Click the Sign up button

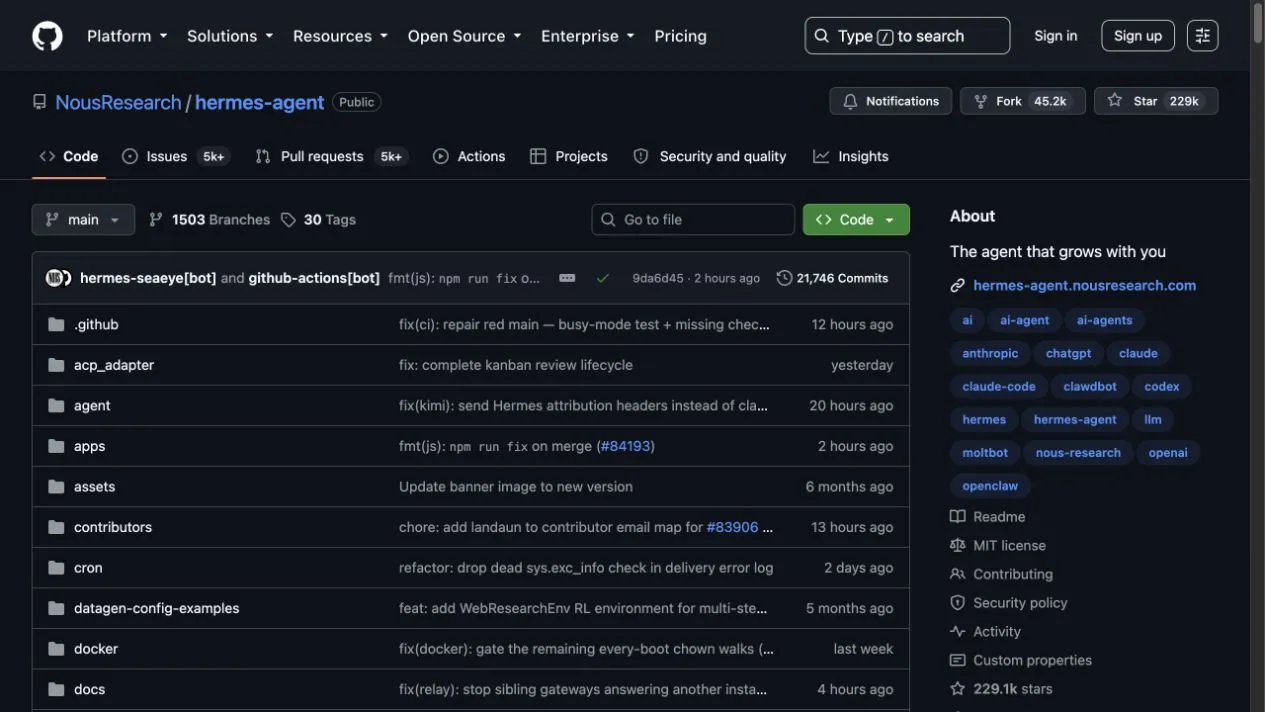tap(1138, 36)
